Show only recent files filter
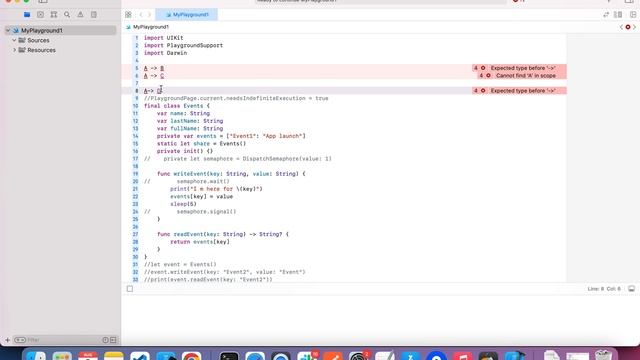Viewport: 640px width, 360px height. pos(105,340)
